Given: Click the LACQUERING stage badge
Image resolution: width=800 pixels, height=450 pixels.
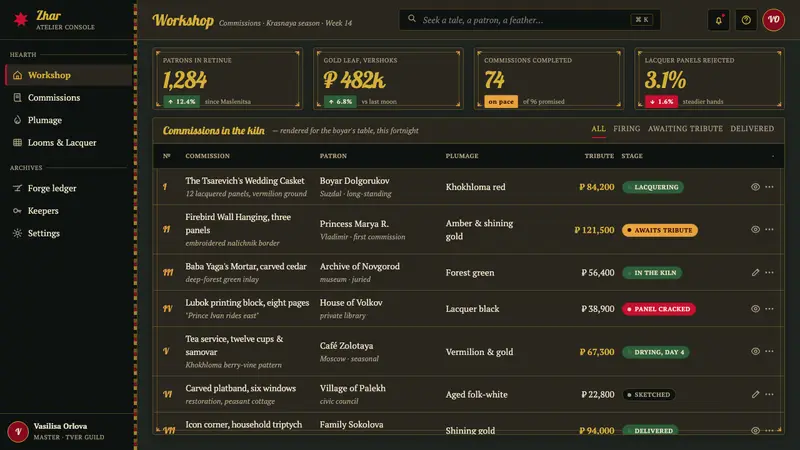Looking at the screenshot, I should pos(653,187).
